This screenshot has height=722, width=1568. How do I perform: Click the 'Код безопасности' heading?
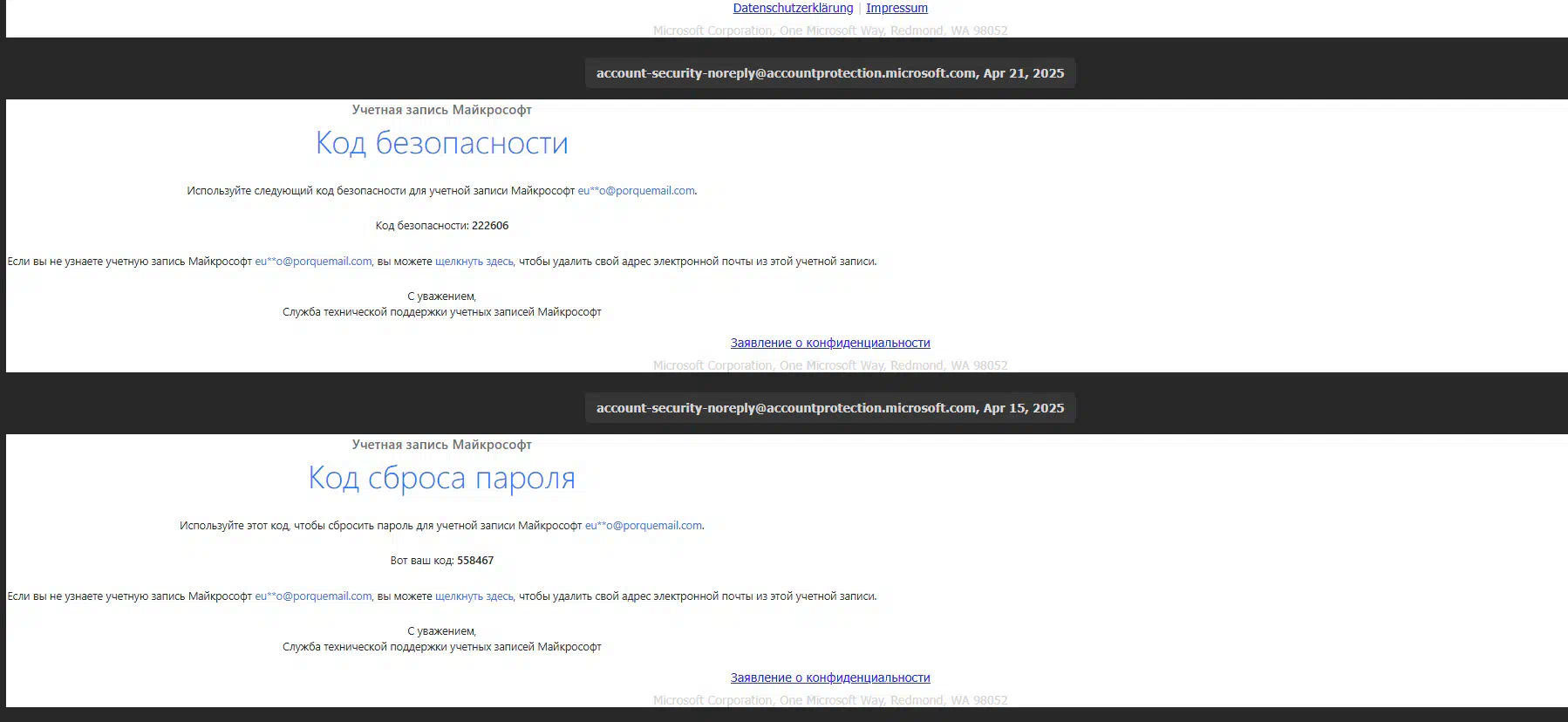pos(442,143)
